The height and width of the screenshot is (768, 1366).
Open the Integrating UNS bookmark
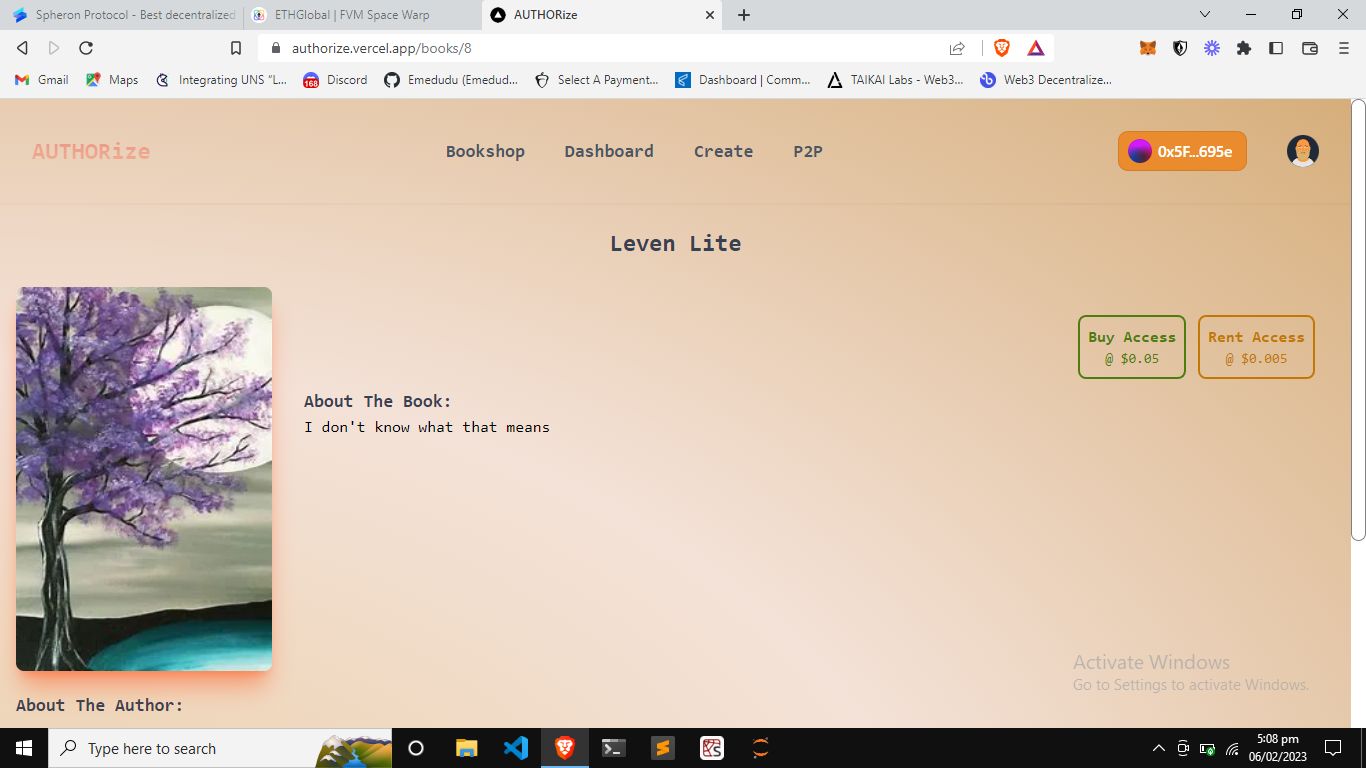pyautogui.click(x=221, y=79)
